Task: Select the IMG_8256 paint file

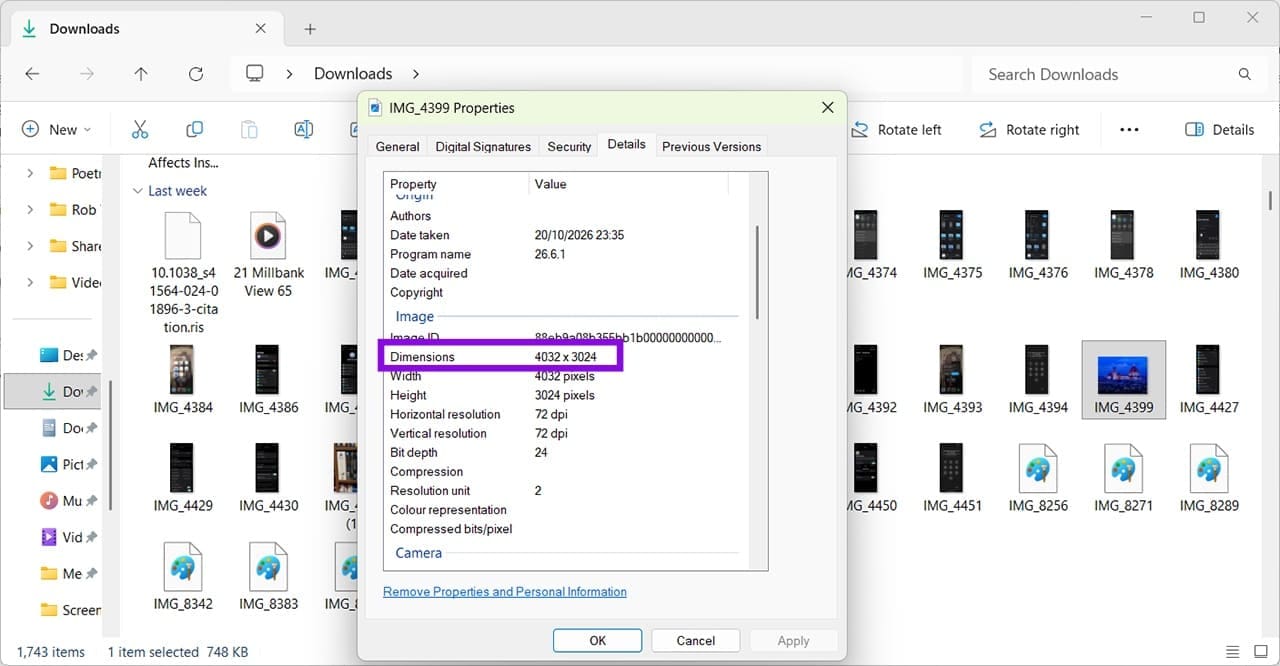Action: coord(1038,478)
